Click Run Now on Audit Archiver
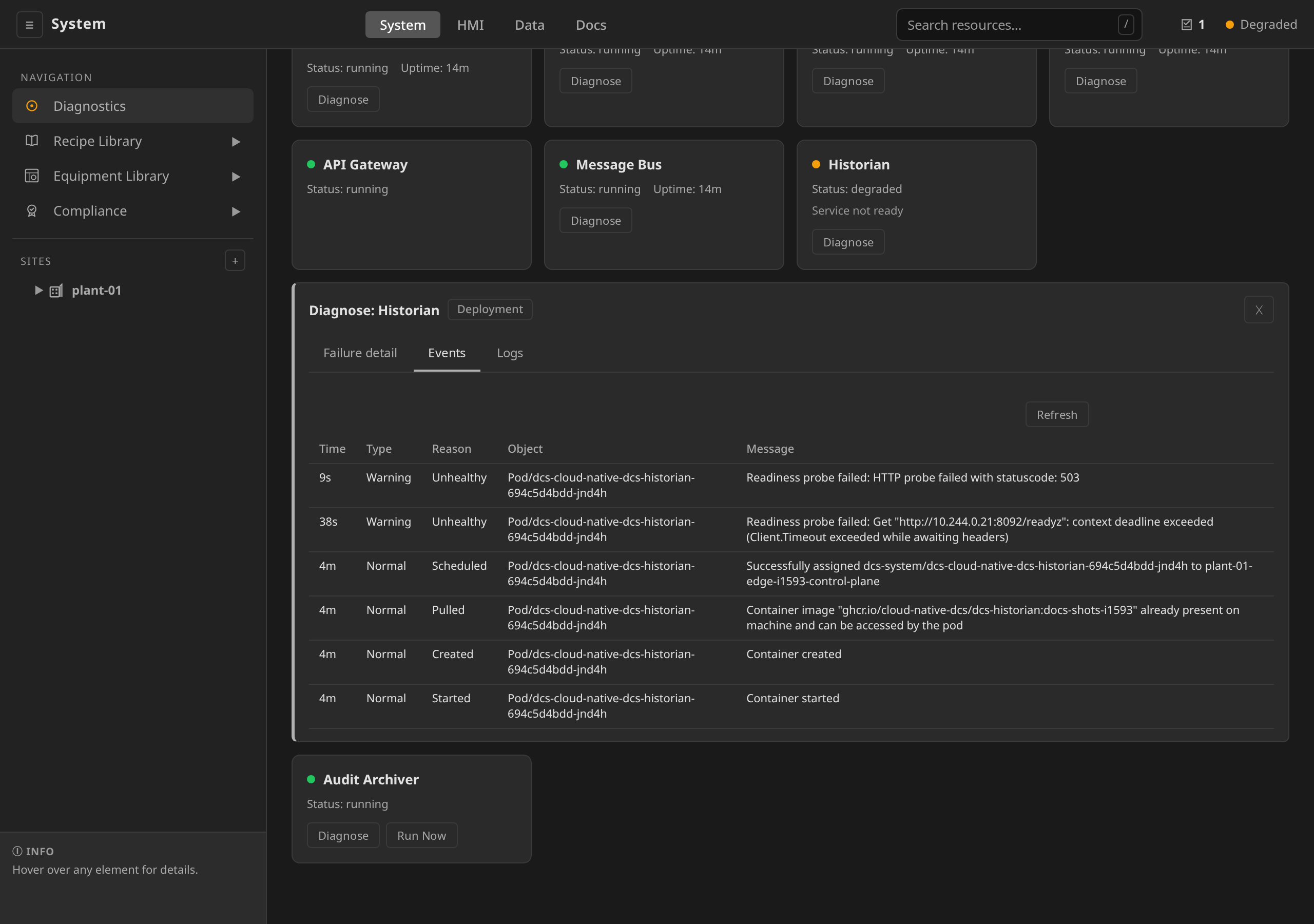 coord(421,835)
